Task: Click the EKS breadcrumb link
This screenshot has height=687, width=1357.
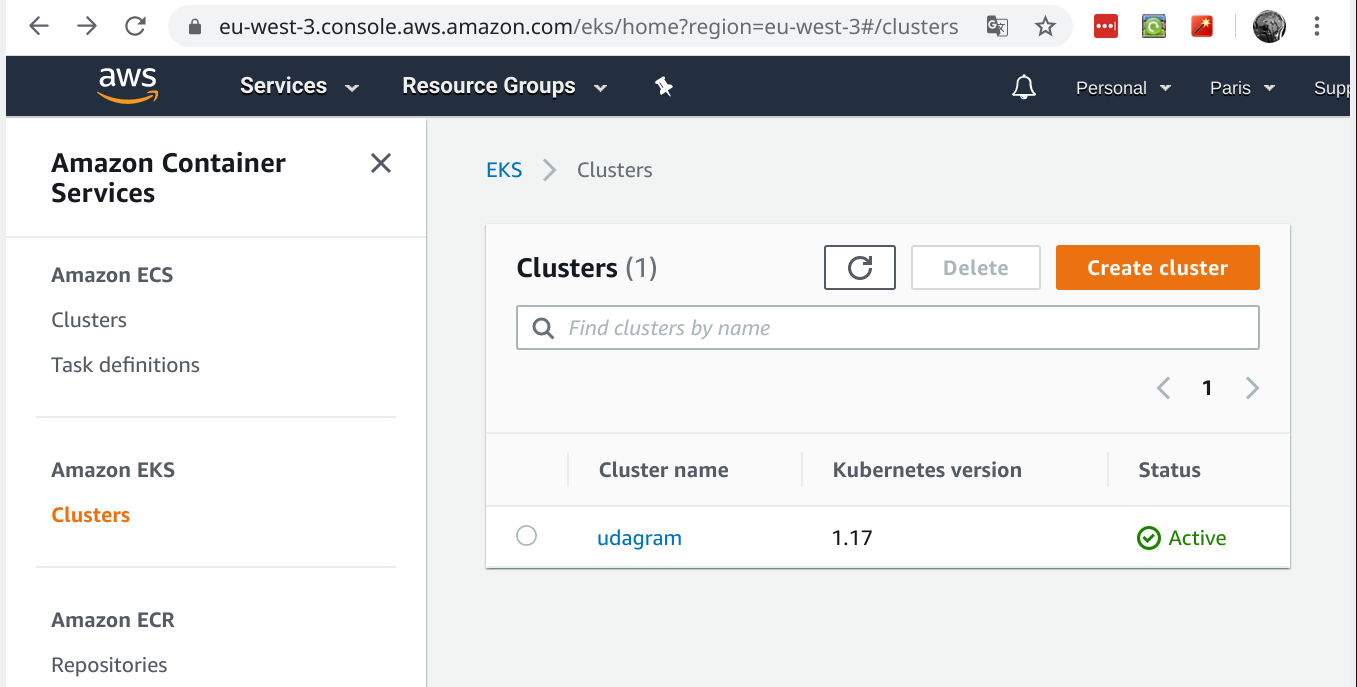Action: point(504,170)
